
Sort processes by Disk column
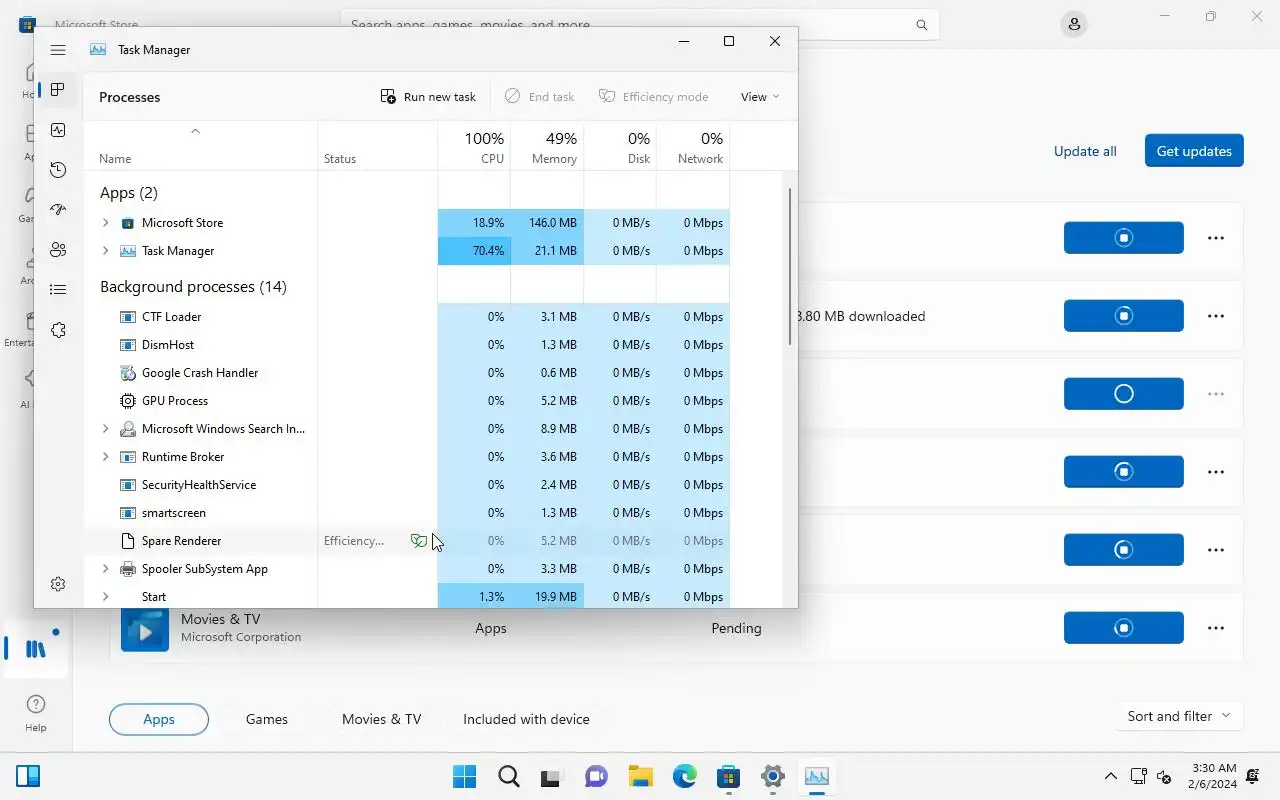tap(620, 146)
